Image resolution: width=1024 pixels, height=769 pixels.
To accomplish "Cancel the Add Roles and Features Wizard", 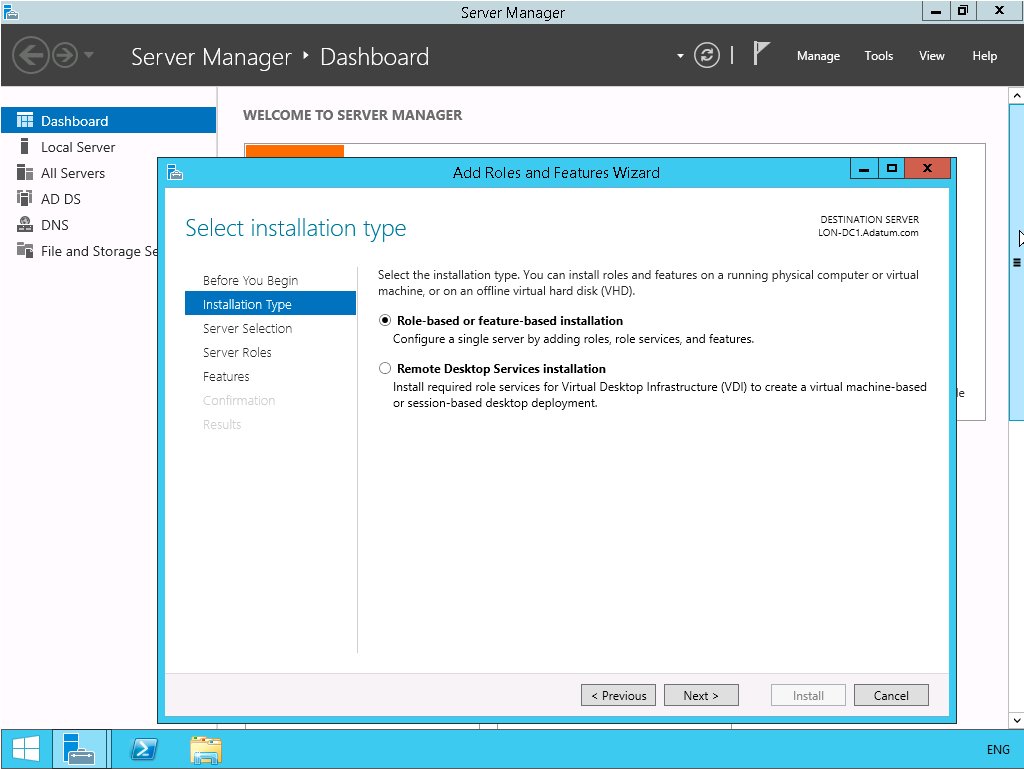I will point(890,694).
